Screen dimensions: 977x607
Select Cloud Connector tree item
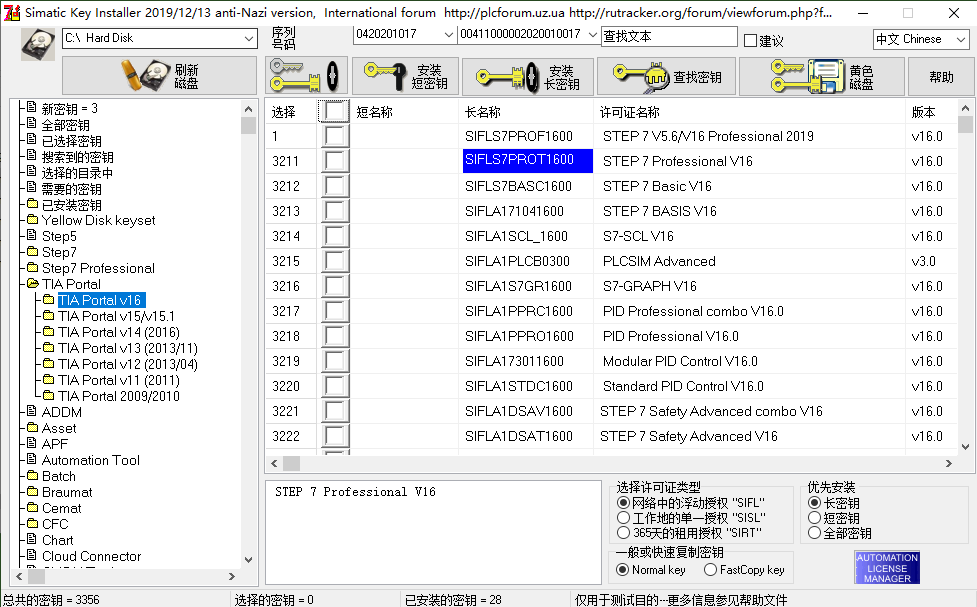(x=91, y=557)
